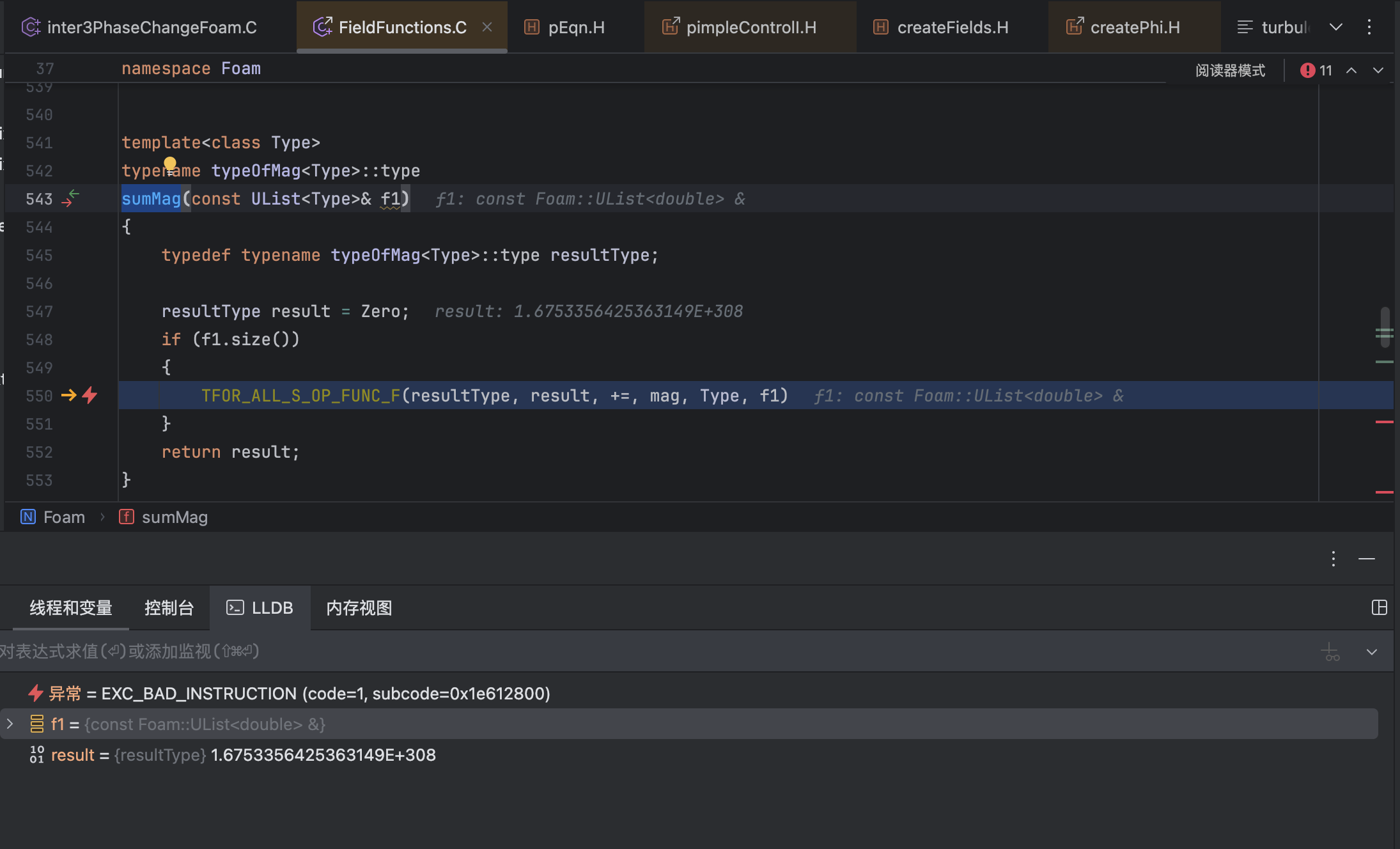This screenshot has height=849, width=1400.
Task: Go to previous highlighted error arrow
Action: pos(1351,70)
